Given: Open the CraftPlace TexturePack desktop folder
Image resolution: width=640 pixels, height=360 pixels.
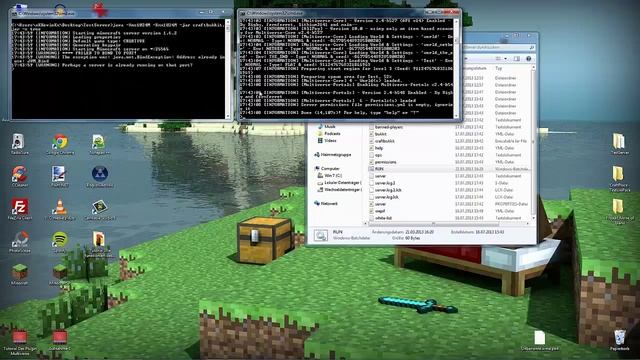Looking at the screenshot, I should (x=619, y=178).
